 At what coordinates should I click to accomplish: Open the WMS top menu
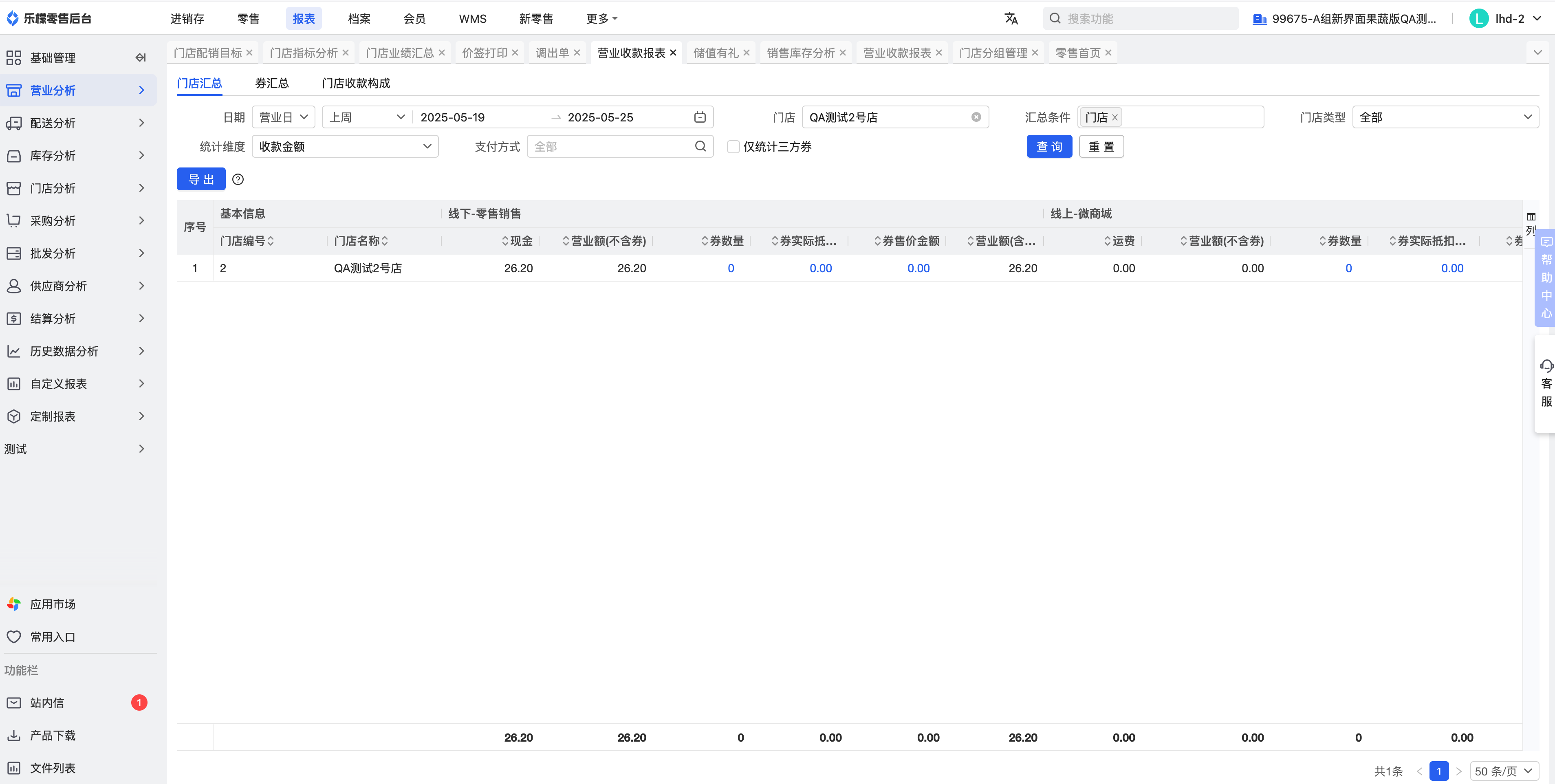pos(473,19)
